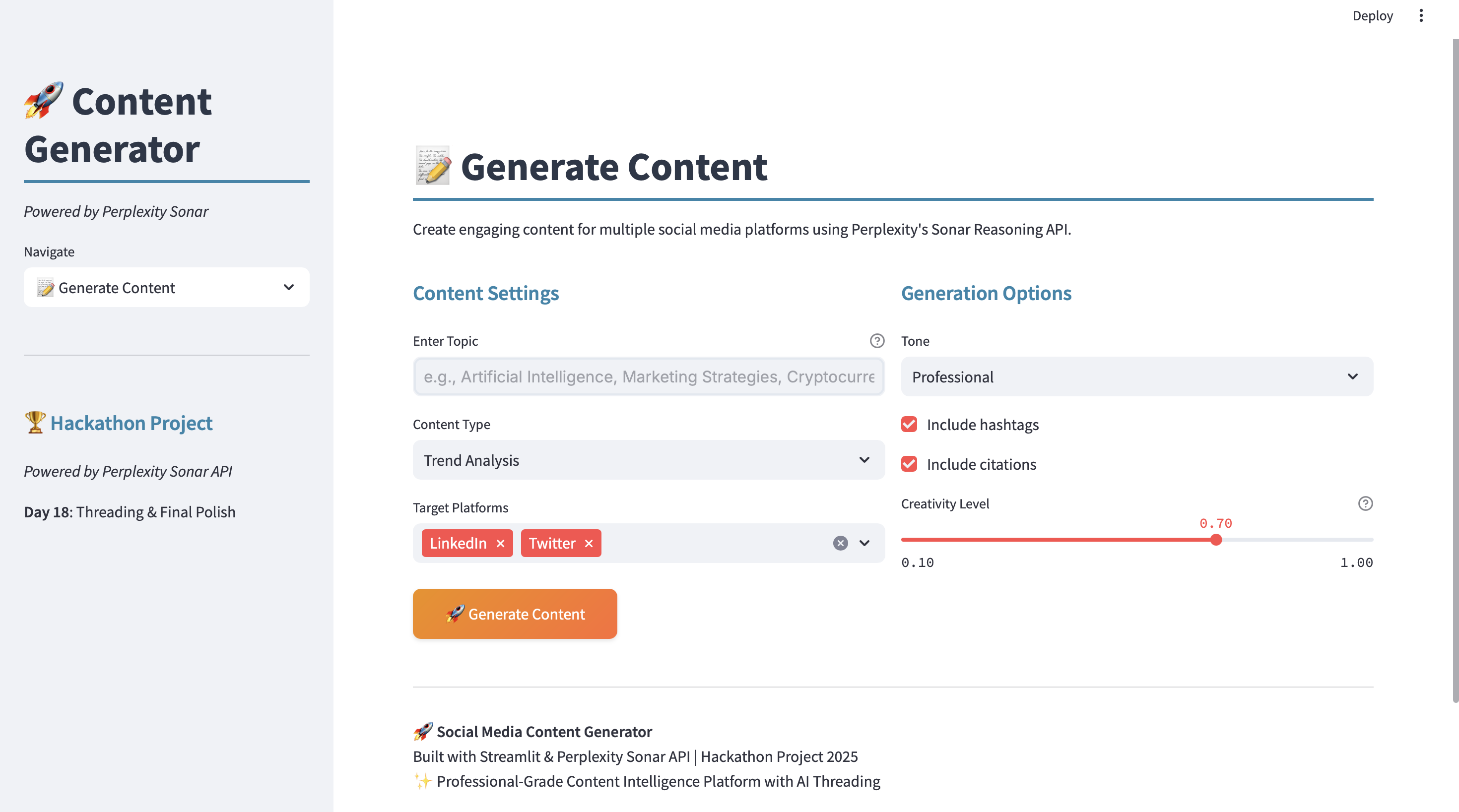
Task: Expand the Target Platforms options chevron
Action: pos(864,544)
